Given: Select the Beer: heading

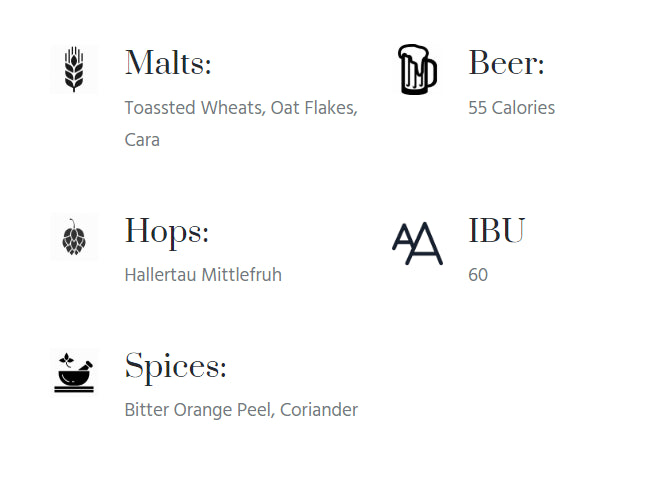Looking at the screenshot, I should [x=506, y=63].
